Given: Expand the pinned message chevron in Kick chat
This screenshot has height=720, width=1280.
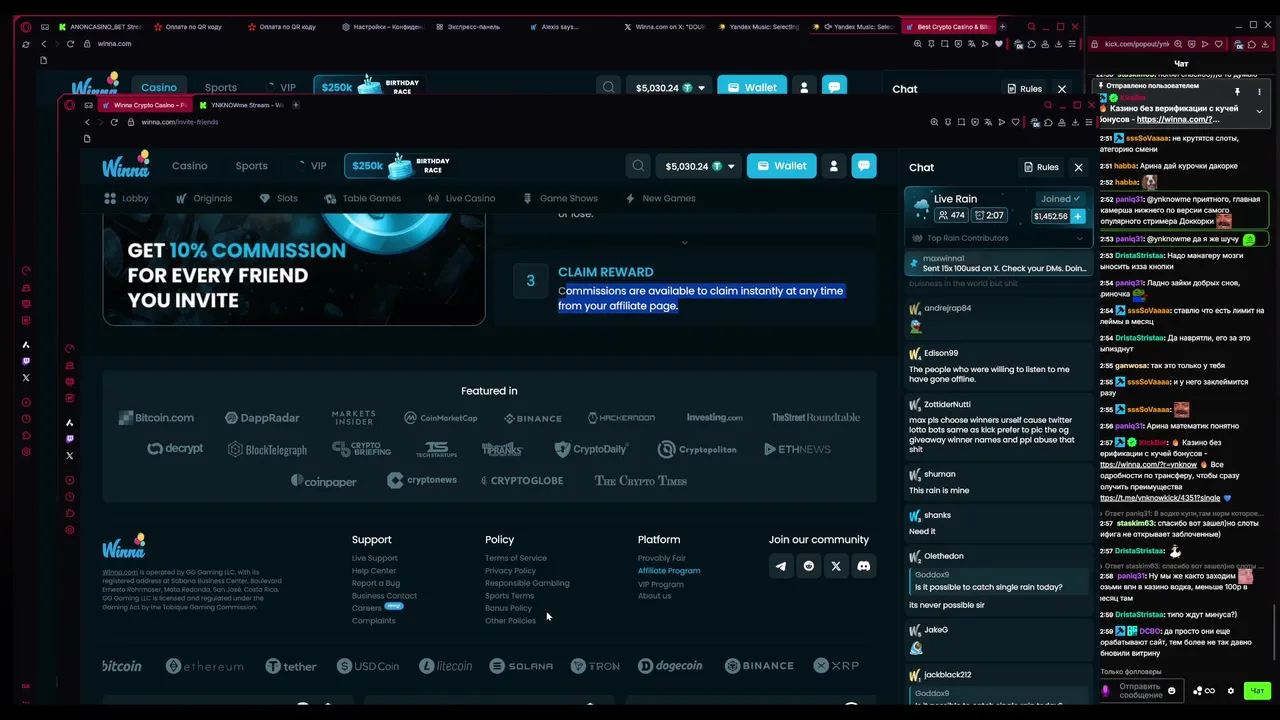Looking at the screenshot, I should (1259, 111).
